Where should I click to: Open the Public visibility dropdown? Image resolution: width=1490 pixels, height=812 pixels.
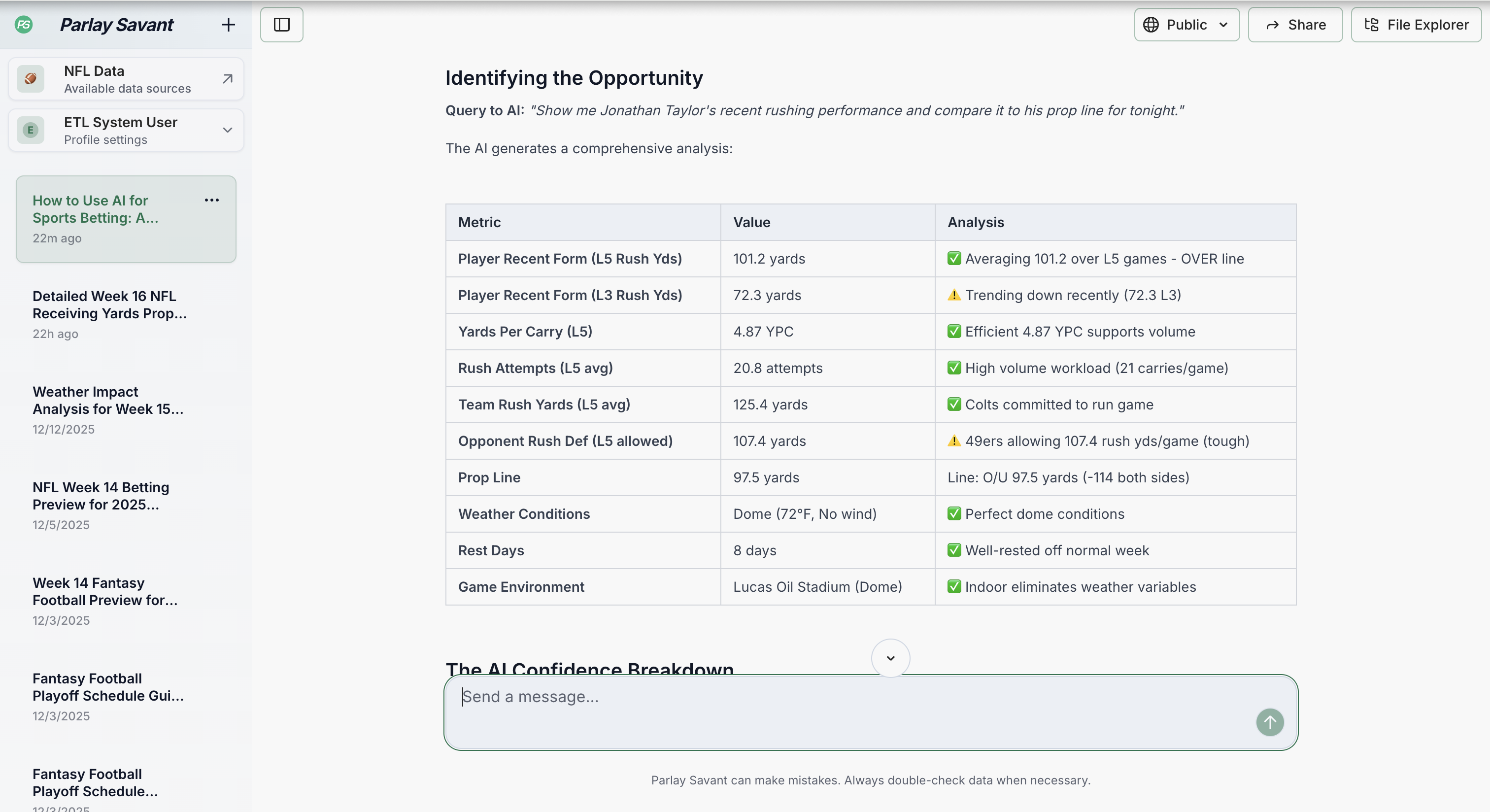tap(1186, 24)
